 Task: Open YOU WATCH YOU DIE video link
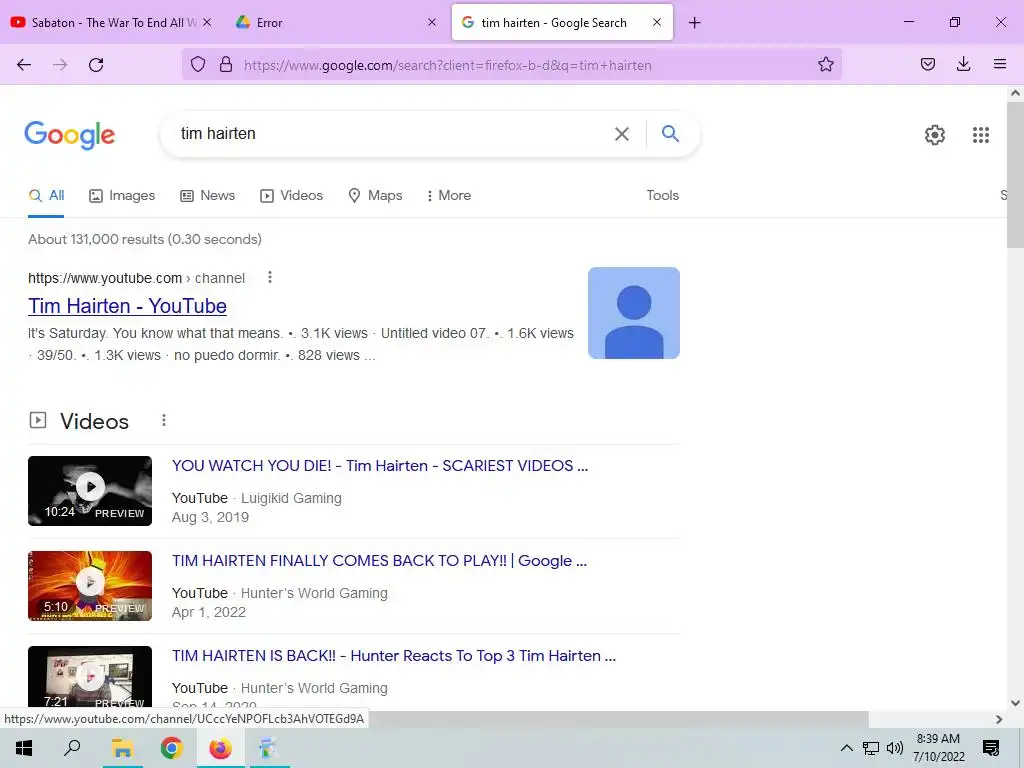[379, 466]
